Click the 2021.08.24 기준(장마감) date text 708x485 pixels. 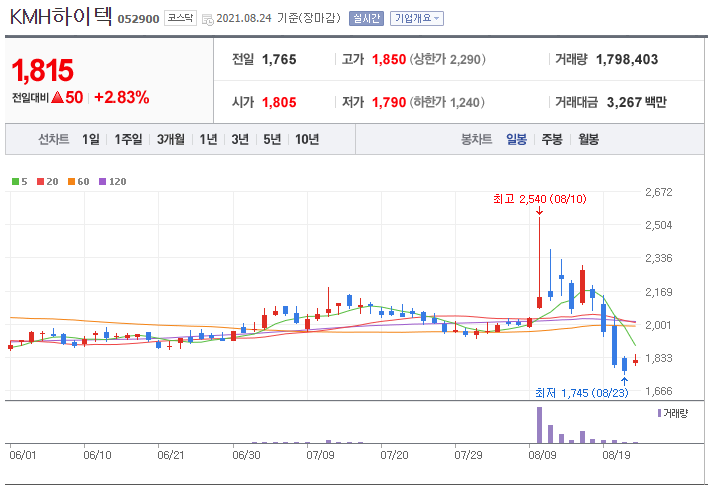pyautogui.click(x=278, y=18)
